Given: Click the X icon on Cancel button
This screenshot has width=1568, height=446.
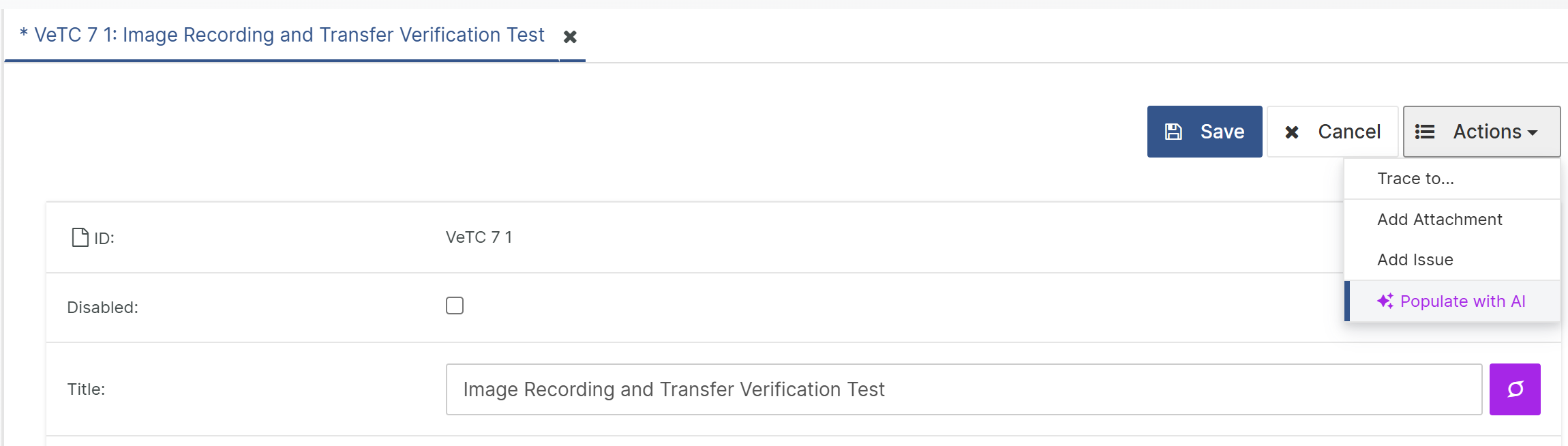Looking at the screenshot, I should (1291, 132).
